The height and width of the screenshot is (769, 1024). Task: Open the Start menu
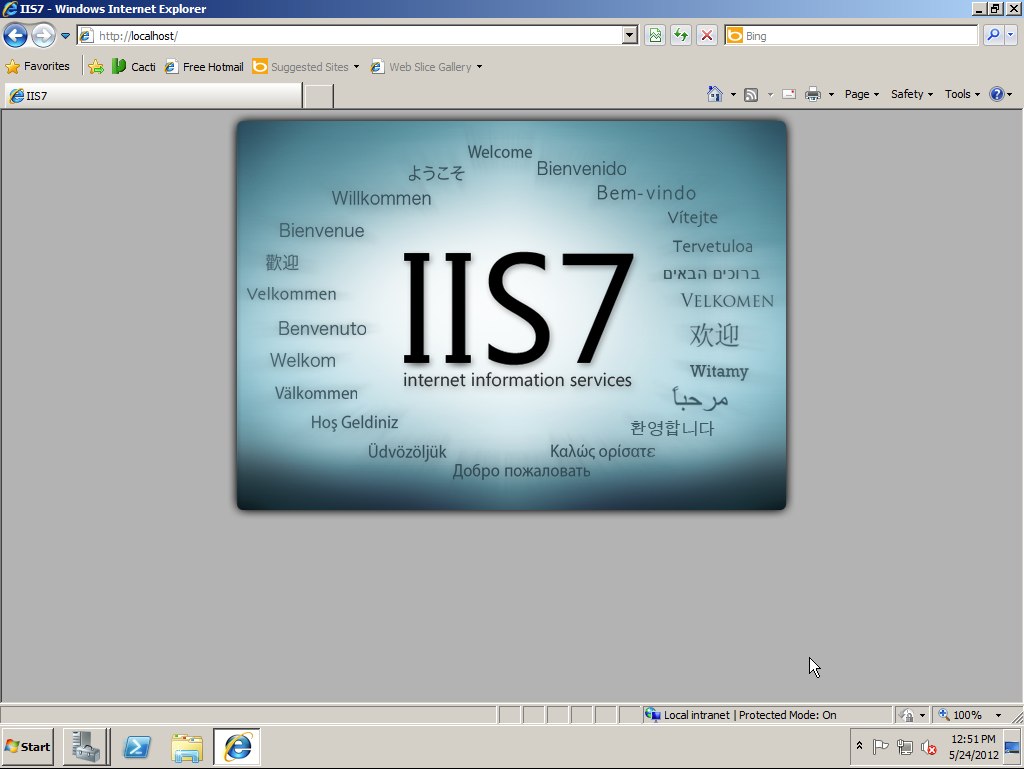[28, 747]
